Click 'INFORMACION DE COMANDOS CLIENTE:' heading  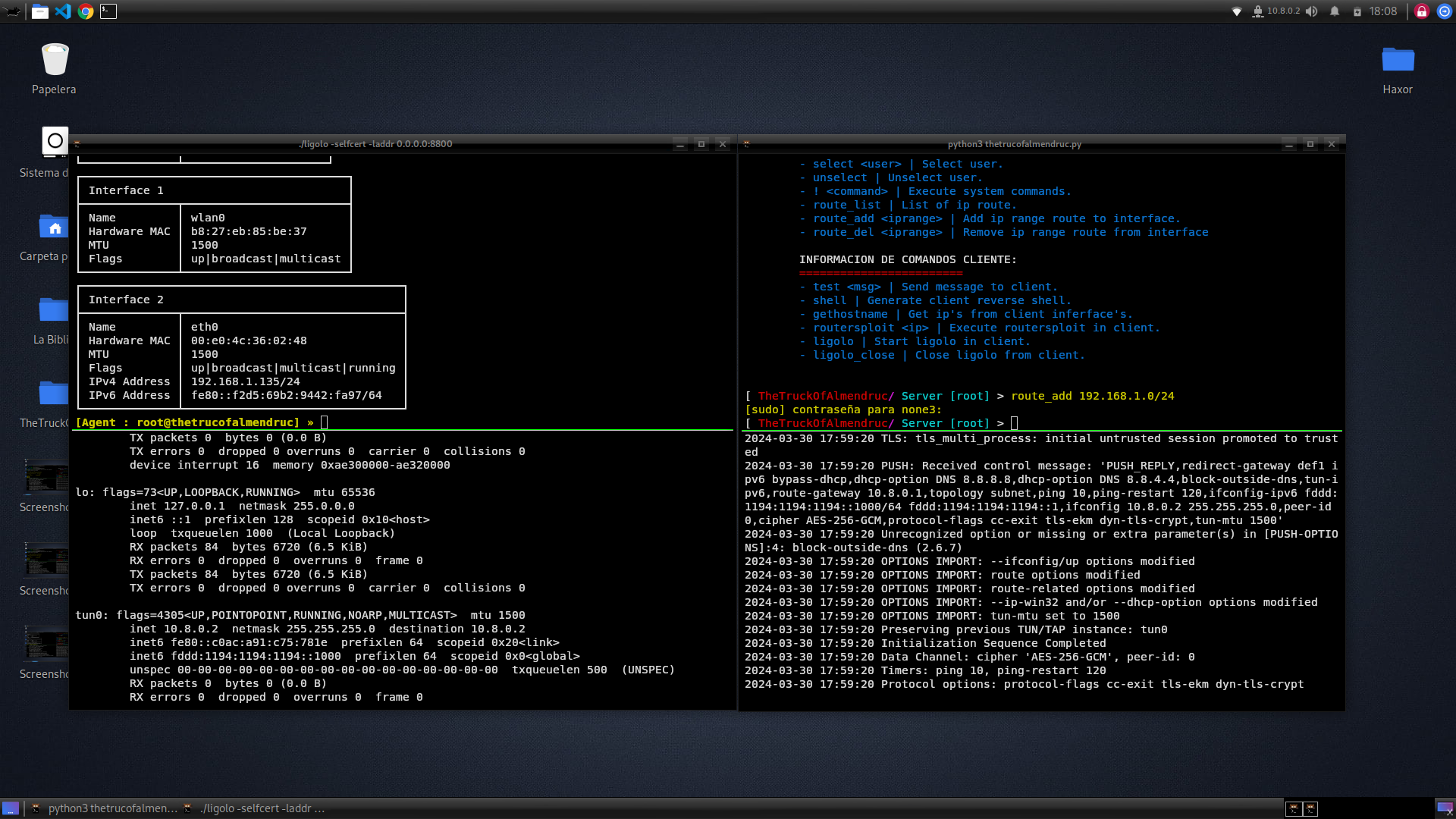coord(908,259)
